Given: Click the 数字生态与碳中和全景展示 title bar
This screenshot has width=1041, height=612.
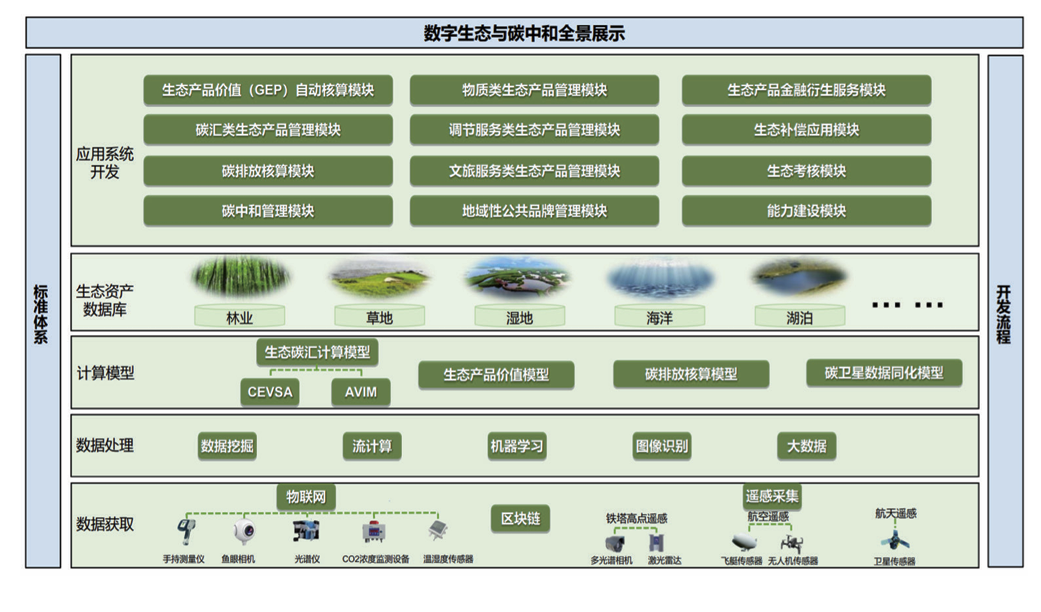Looking at the screenshot, I should tap(524, 33).
